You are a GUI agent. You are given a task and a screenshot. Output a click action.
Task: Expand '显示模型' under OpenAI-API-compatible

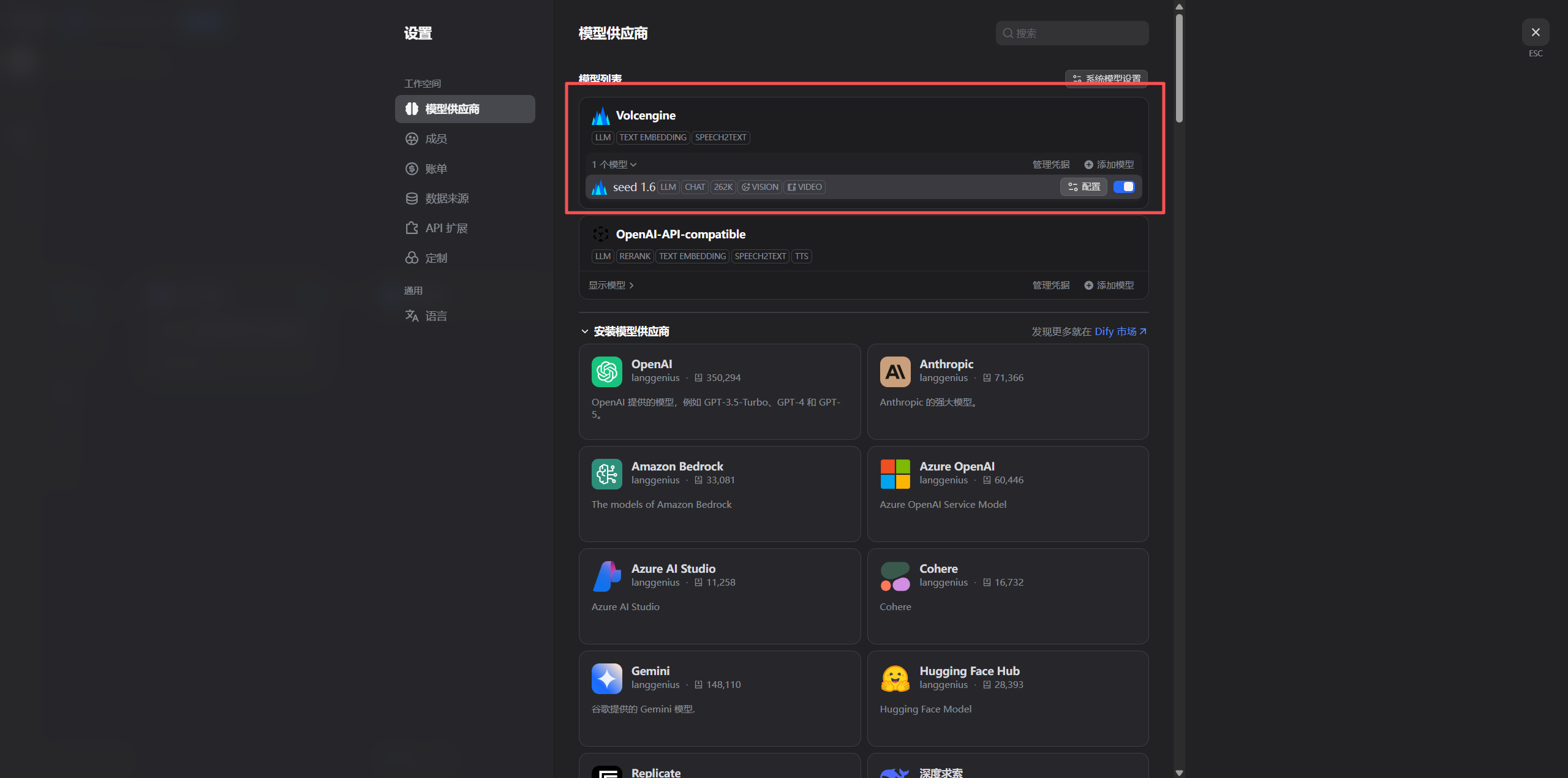(611, 285)
